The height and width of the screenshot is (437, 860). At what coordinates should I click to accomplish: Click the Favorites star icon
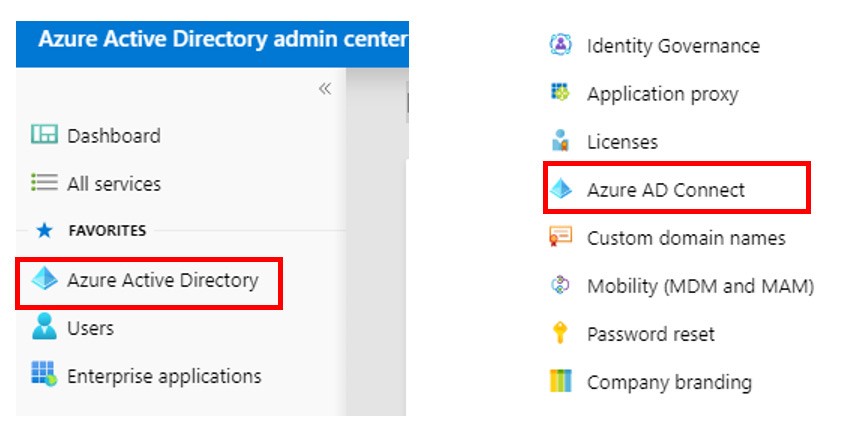tap(44, 230)
